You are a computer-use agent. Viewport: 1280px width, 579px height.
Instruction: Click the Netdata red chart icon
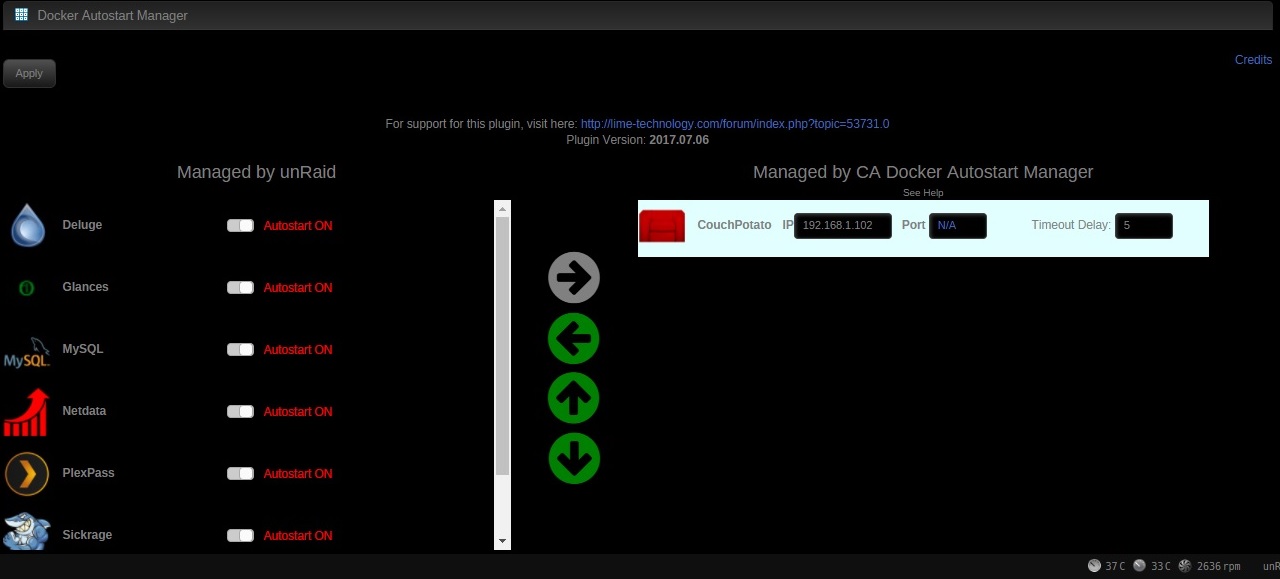[27, 412]
